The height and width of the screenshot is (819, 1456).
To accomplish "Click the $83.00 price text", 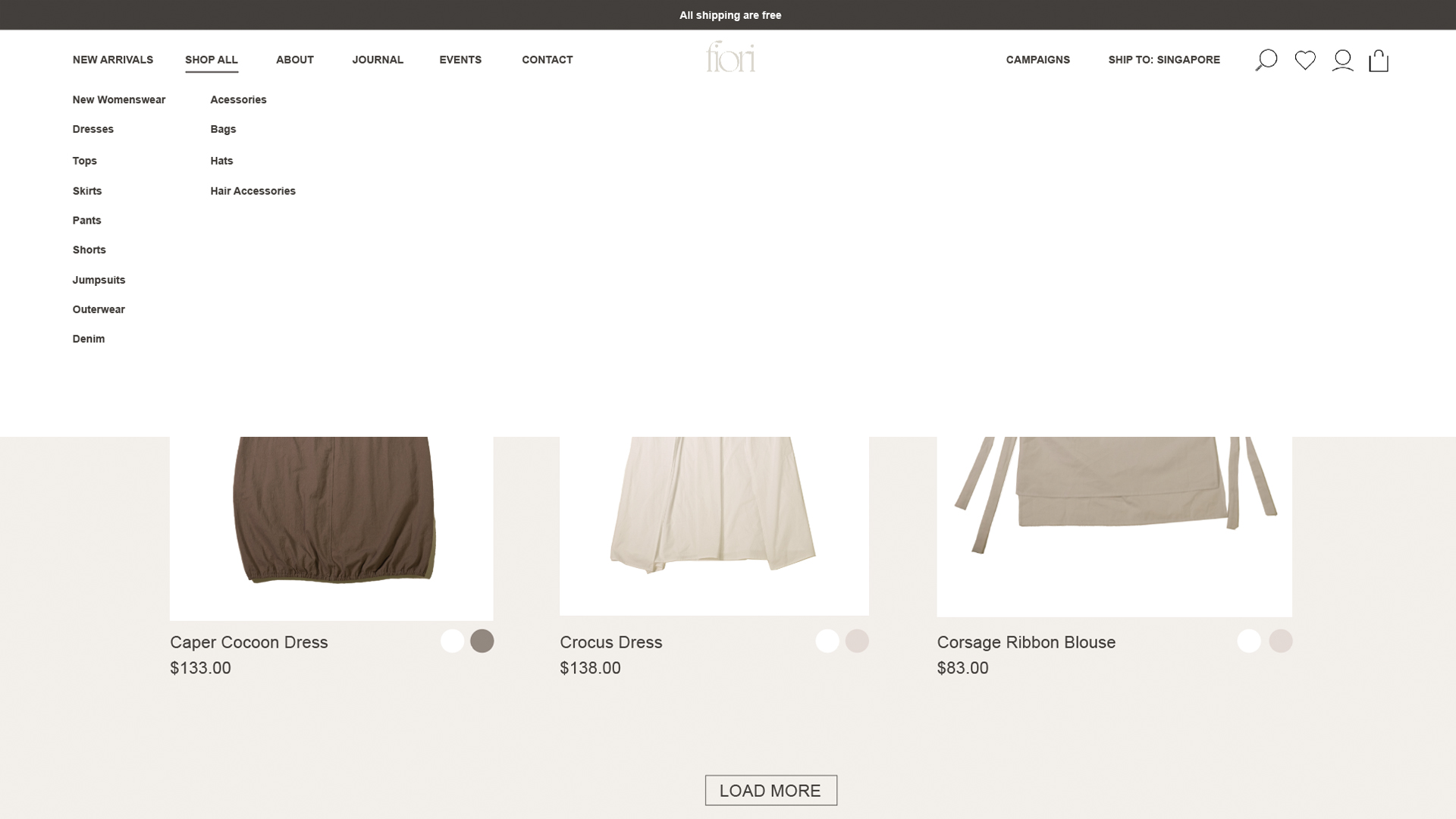I will (963, 668).
